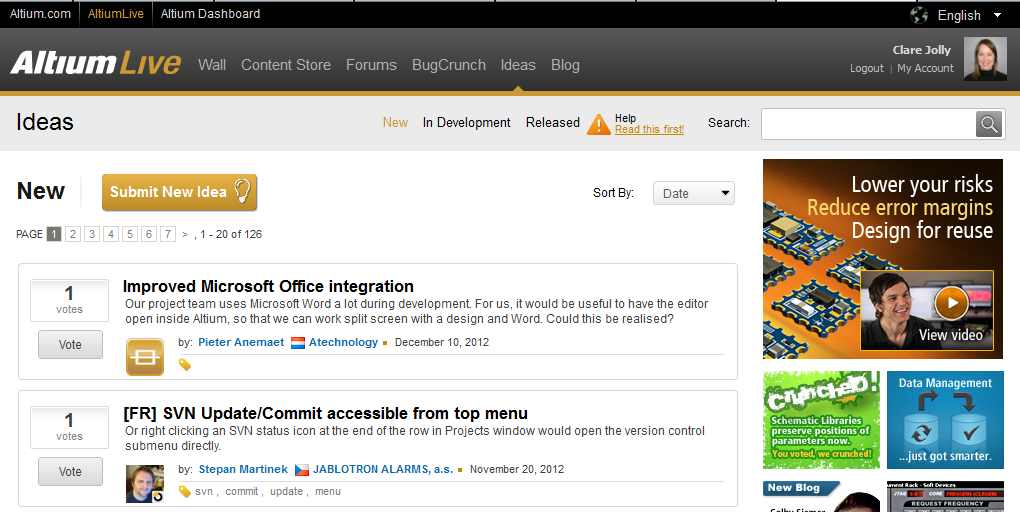Click the orange warning Help icon
The height and width of the screenshot is (512, 1020).
click(598, 124)
